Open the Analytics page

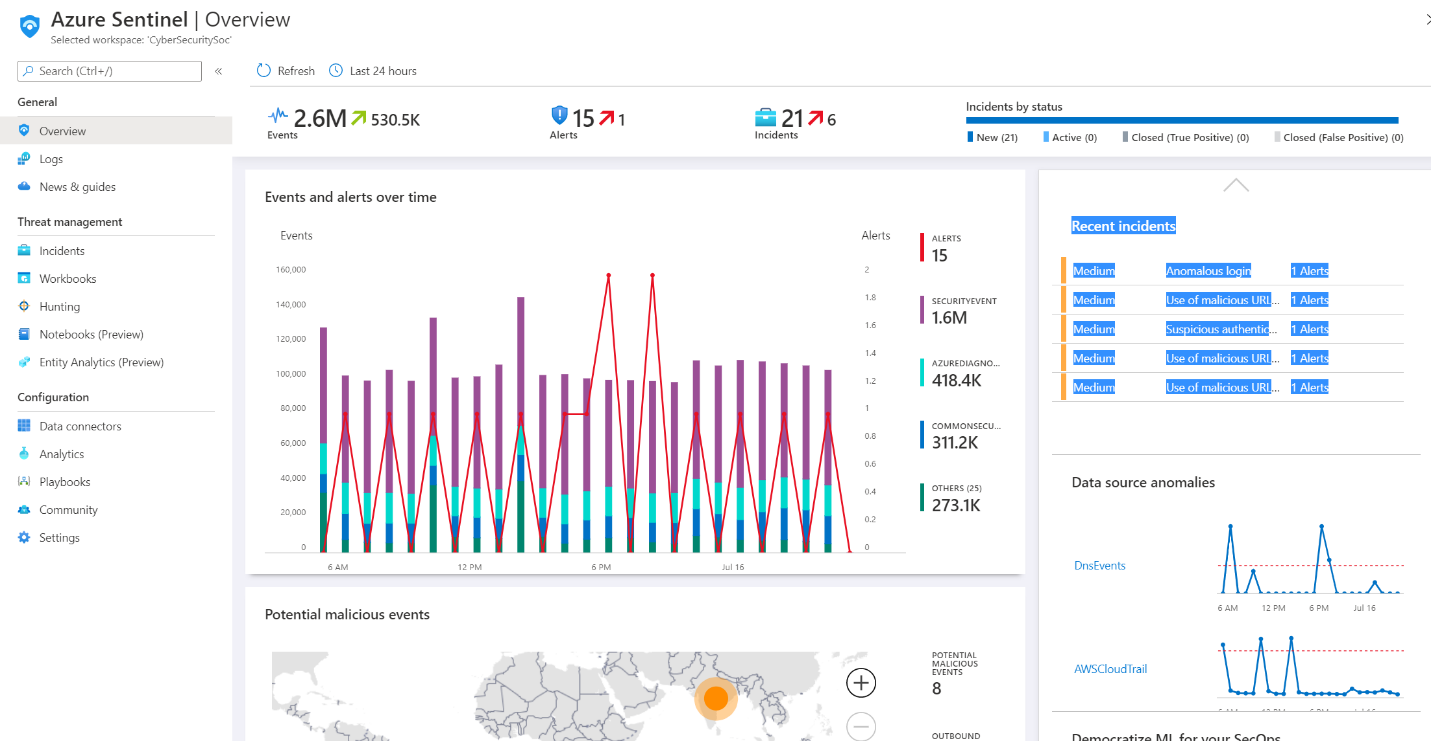(x=61, y=453)
